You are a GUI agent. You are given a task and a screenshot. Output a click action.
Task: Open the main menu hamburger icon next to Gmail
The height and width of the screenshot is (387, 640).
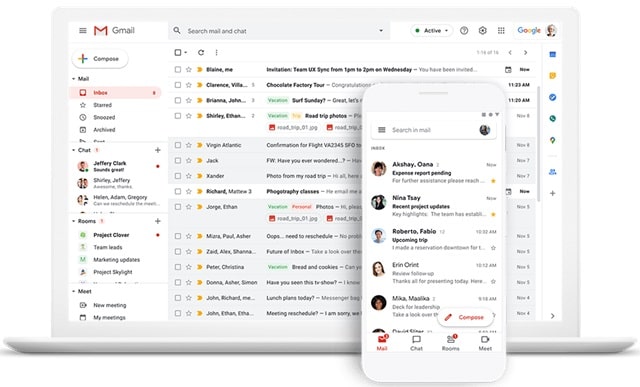[83, 31]
